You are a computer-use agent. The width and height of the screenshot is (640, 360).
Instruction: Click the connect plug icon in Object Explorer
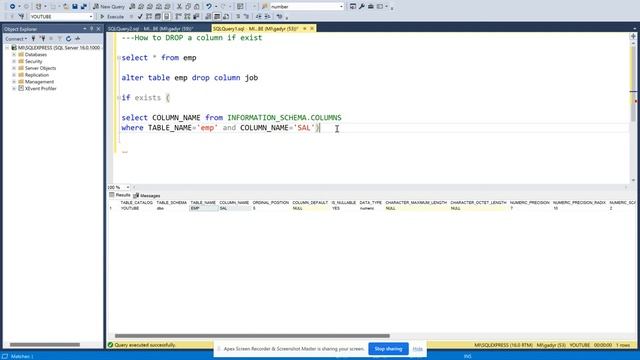point(33,39)
